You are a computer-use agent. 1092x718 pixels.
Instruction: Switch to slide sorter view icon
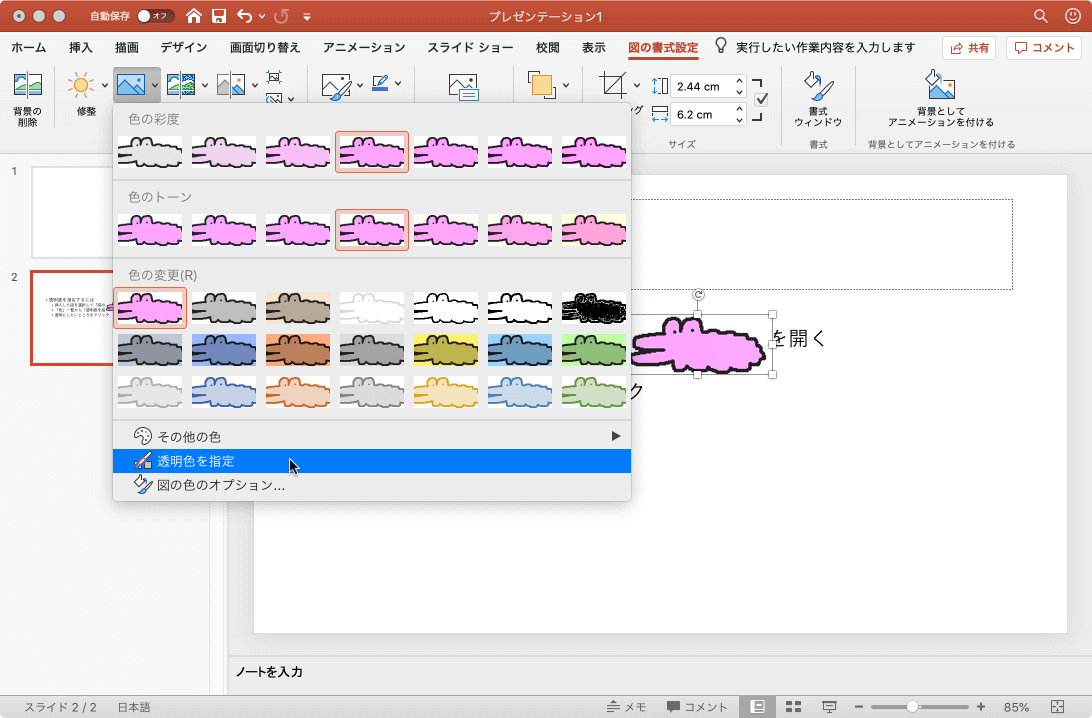point(793,707)
